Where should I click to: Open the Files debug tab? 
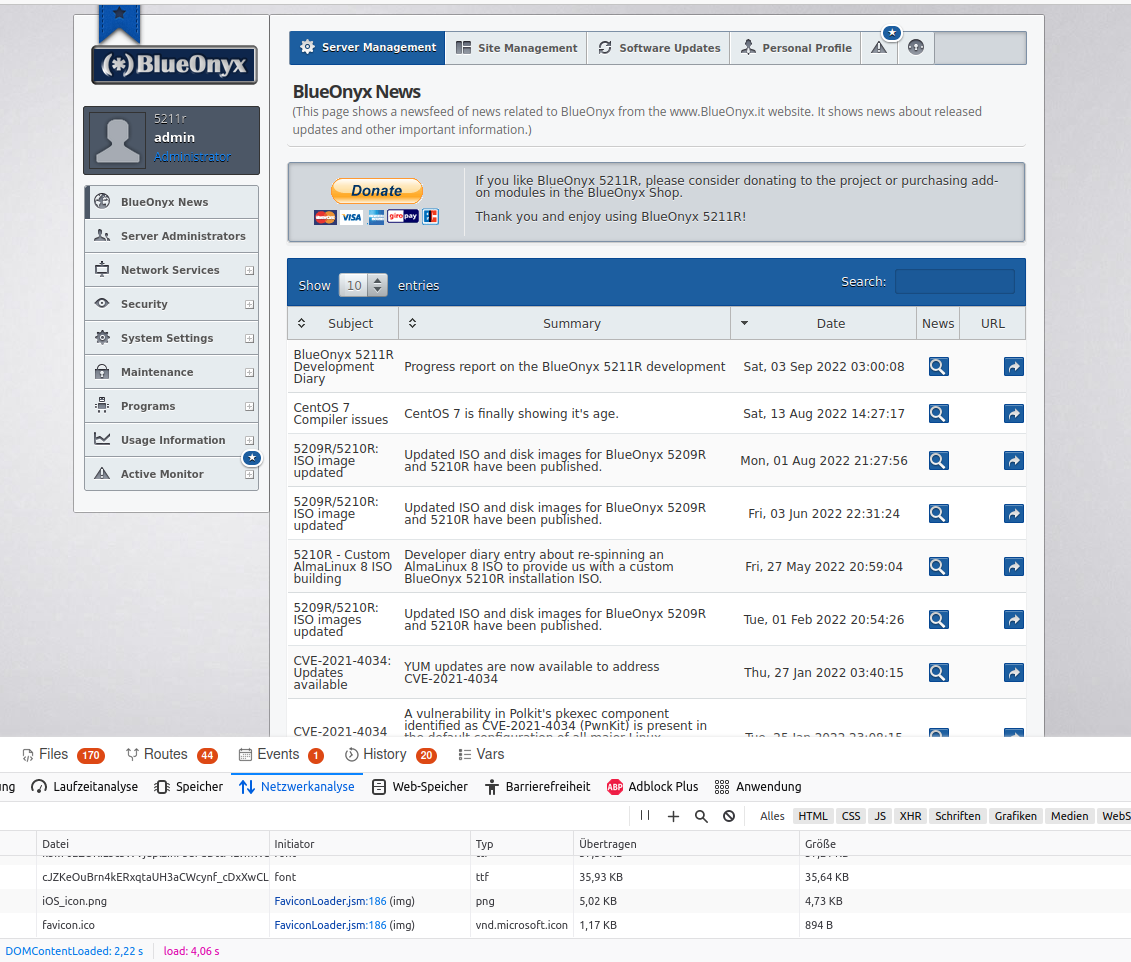(x=63, y=754)
